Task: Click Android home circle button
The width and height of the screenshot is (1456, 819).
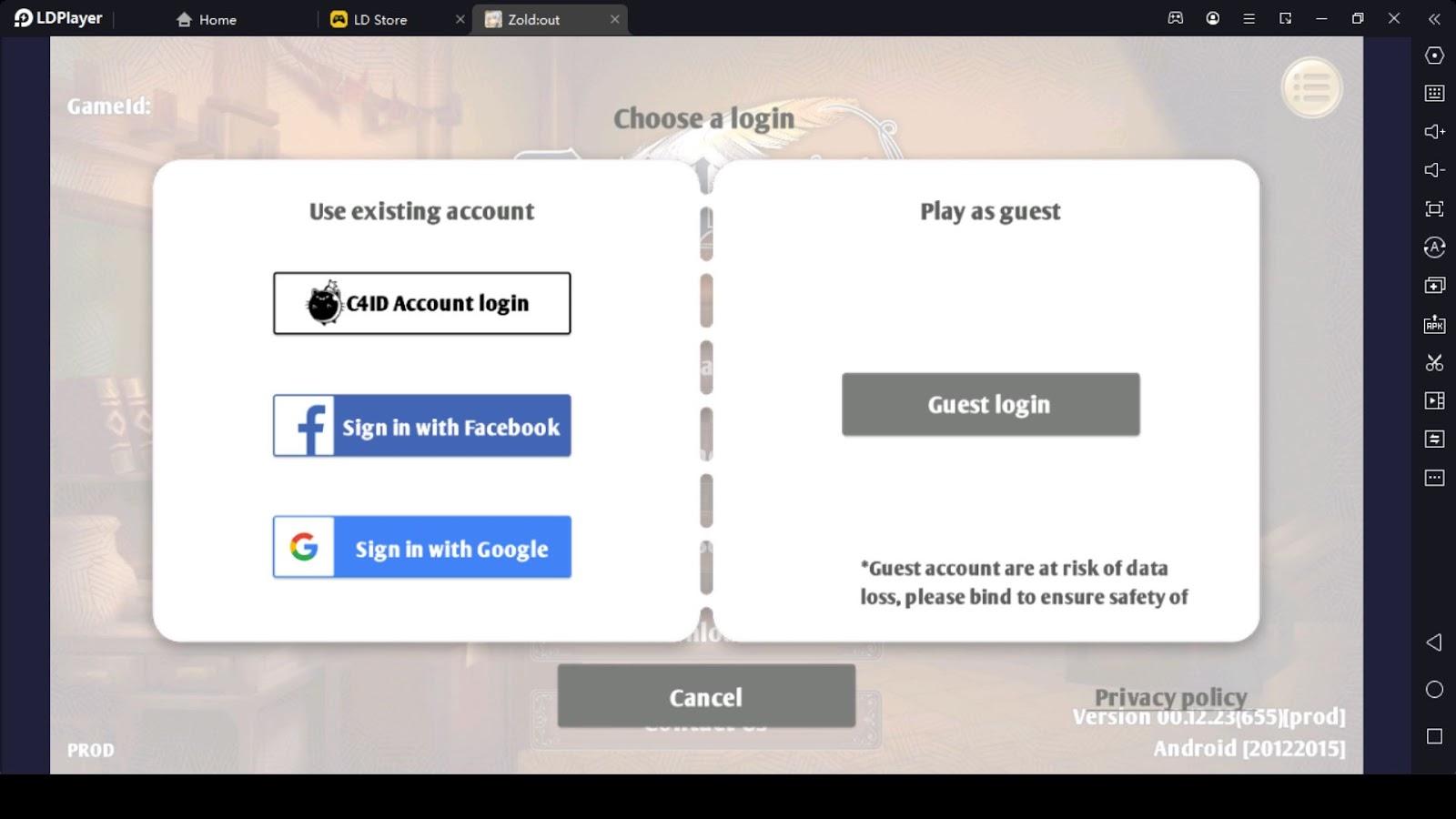Action: point(1434,690)
